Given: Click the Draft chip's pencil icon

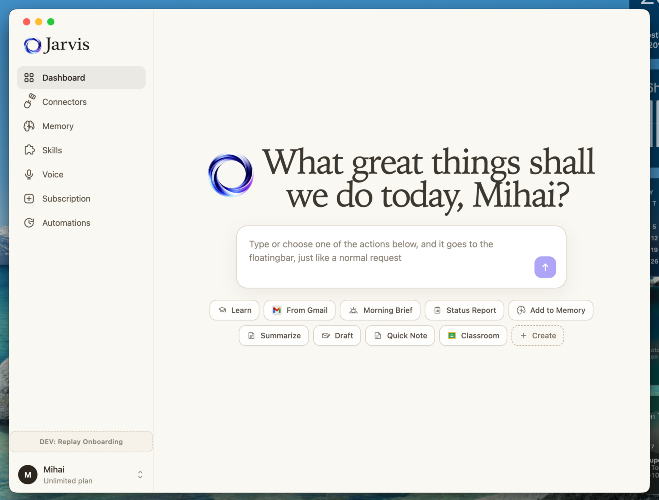Looking at the screenshot, I should tap(326, 335).
